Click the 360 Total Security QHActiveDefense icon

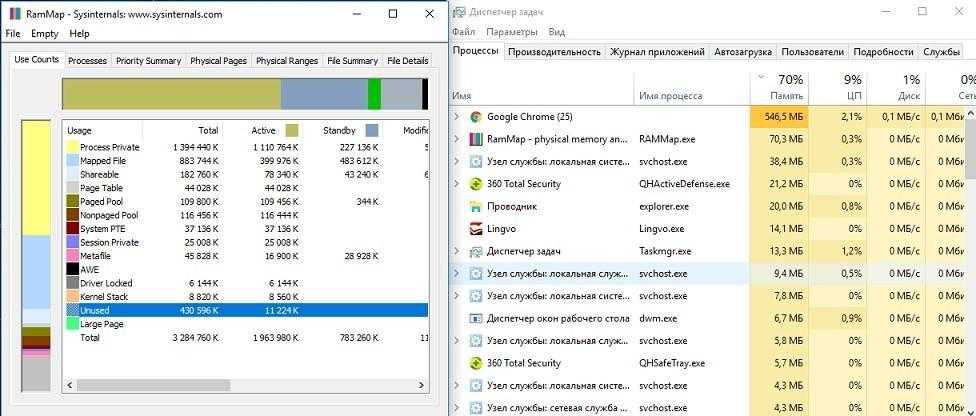(x=476, y=184)
